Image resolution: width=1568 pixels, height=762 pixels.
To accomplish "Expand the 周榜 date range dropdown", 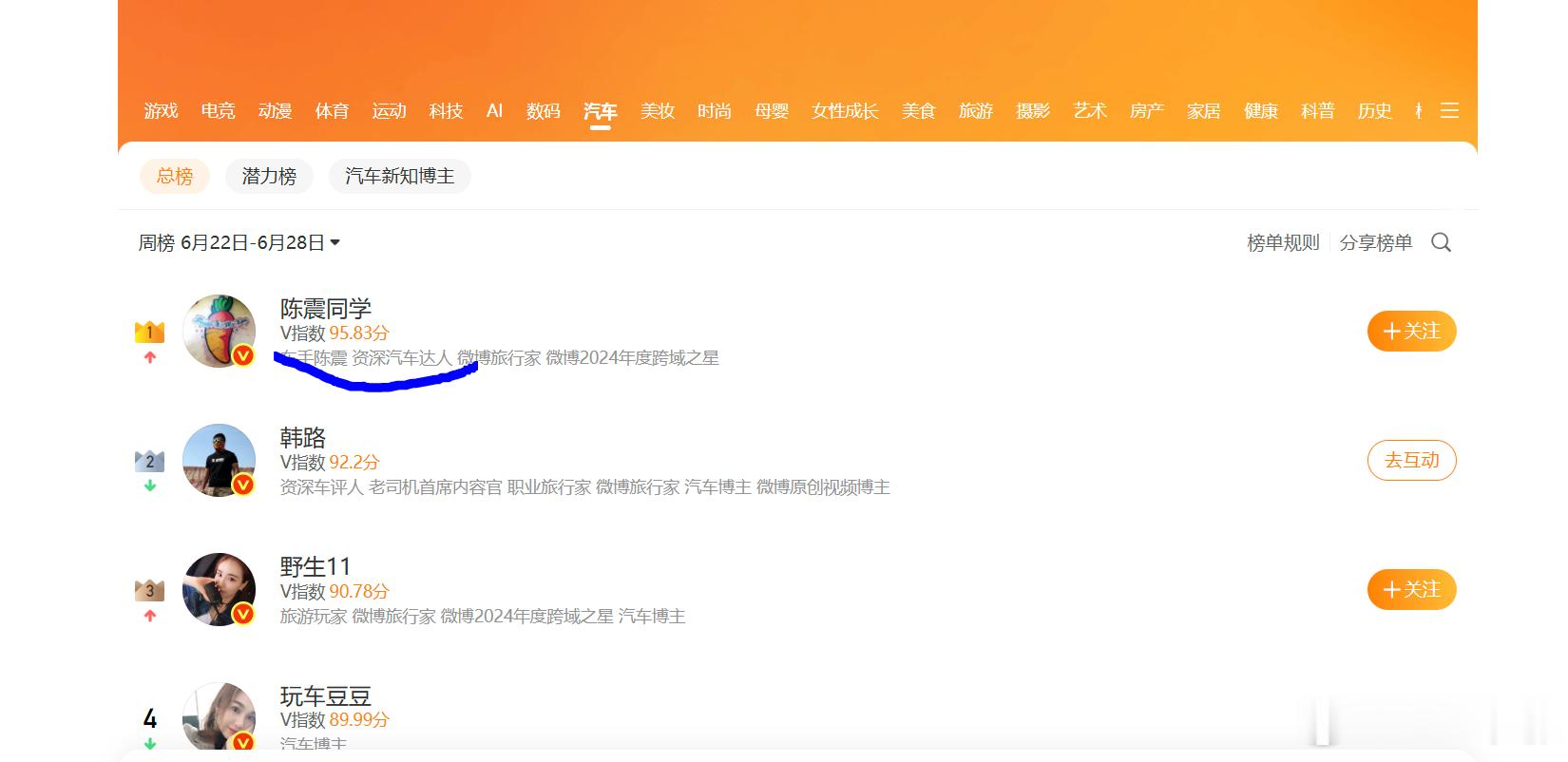I will click(239, 242).
